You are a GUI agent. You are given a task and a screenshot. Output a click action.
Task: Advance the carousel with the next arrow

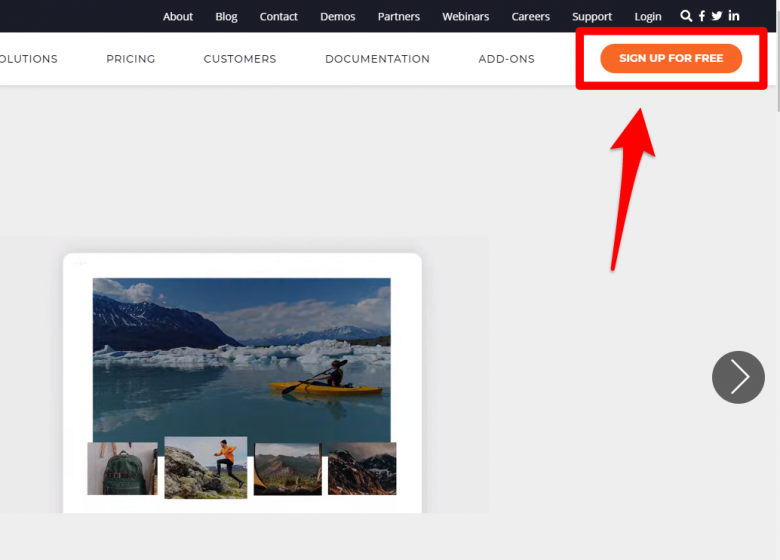[x=738, y=377]
